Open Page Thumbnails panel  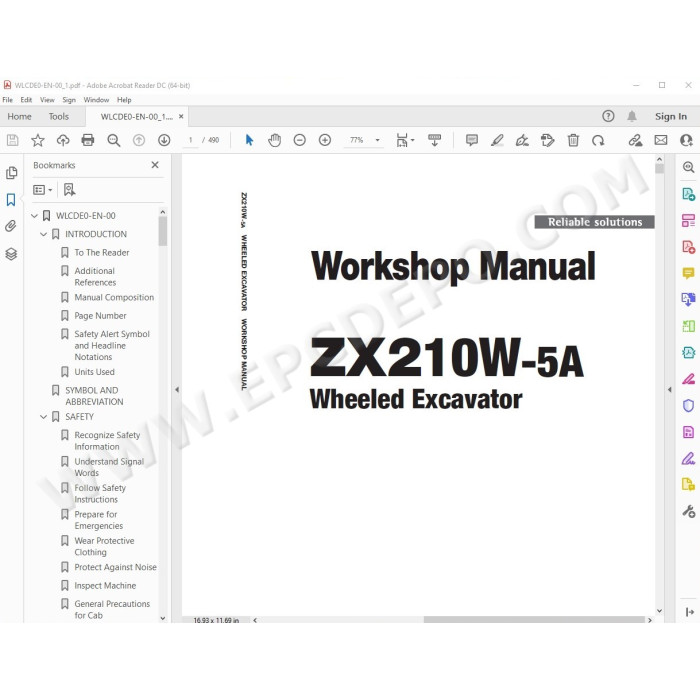pos(11,173)
